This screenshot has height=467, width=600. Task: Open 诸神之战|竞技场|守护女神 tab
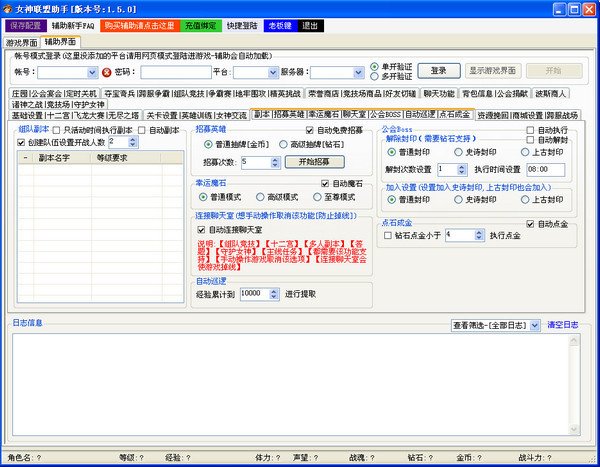[x=58, y=104]
